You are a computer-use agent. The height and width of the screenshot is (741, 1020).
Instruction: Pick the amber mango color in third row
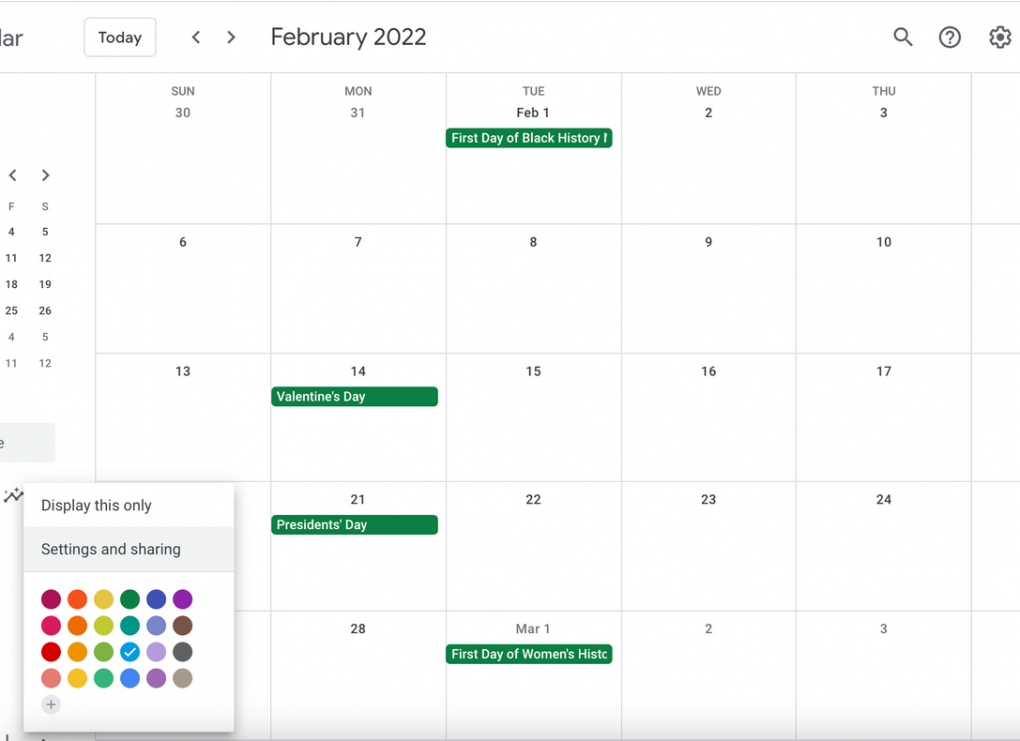pyautogui.click(x=77, y=651)
